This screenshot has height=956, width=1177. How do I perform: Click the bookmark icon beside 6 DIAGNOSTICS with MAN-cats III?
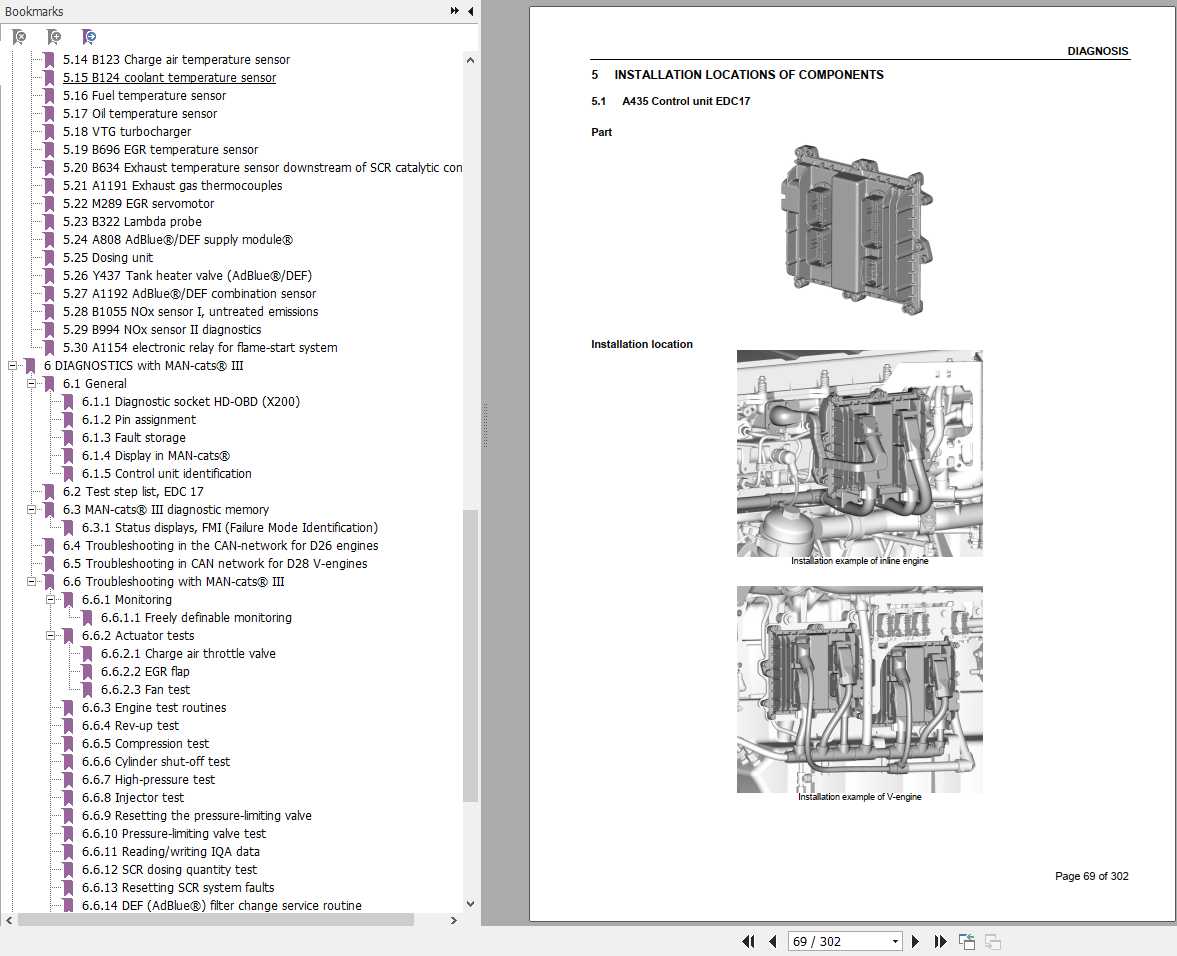(30, 365)
